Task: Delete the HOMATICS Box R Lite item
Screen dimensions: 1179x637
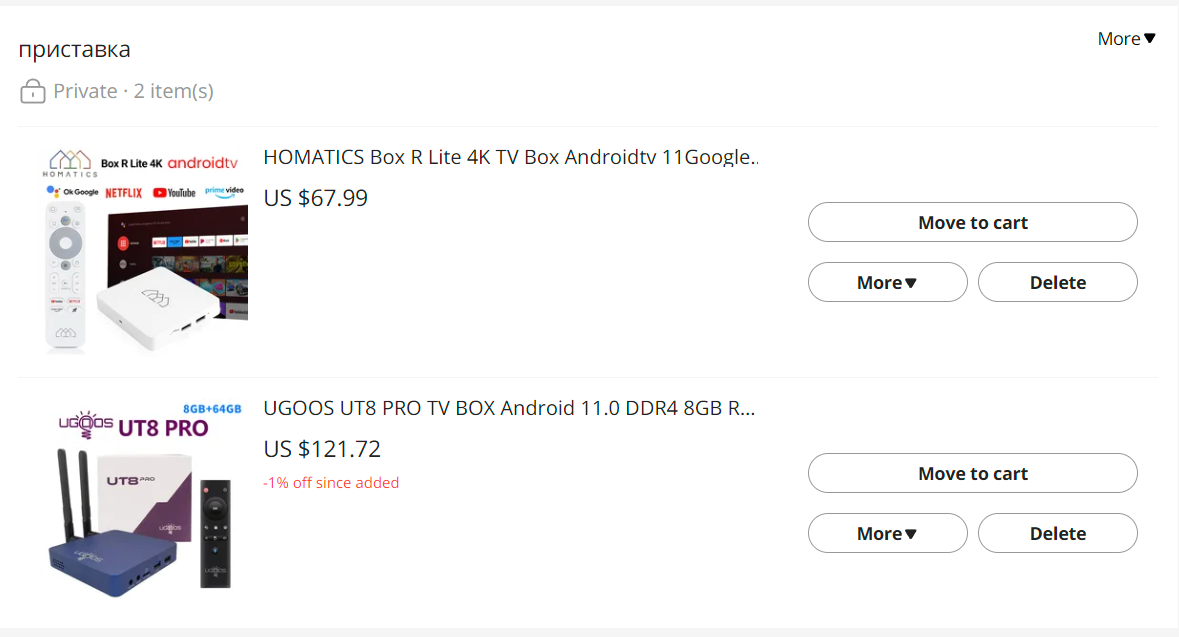Action: click(1057, 282)
